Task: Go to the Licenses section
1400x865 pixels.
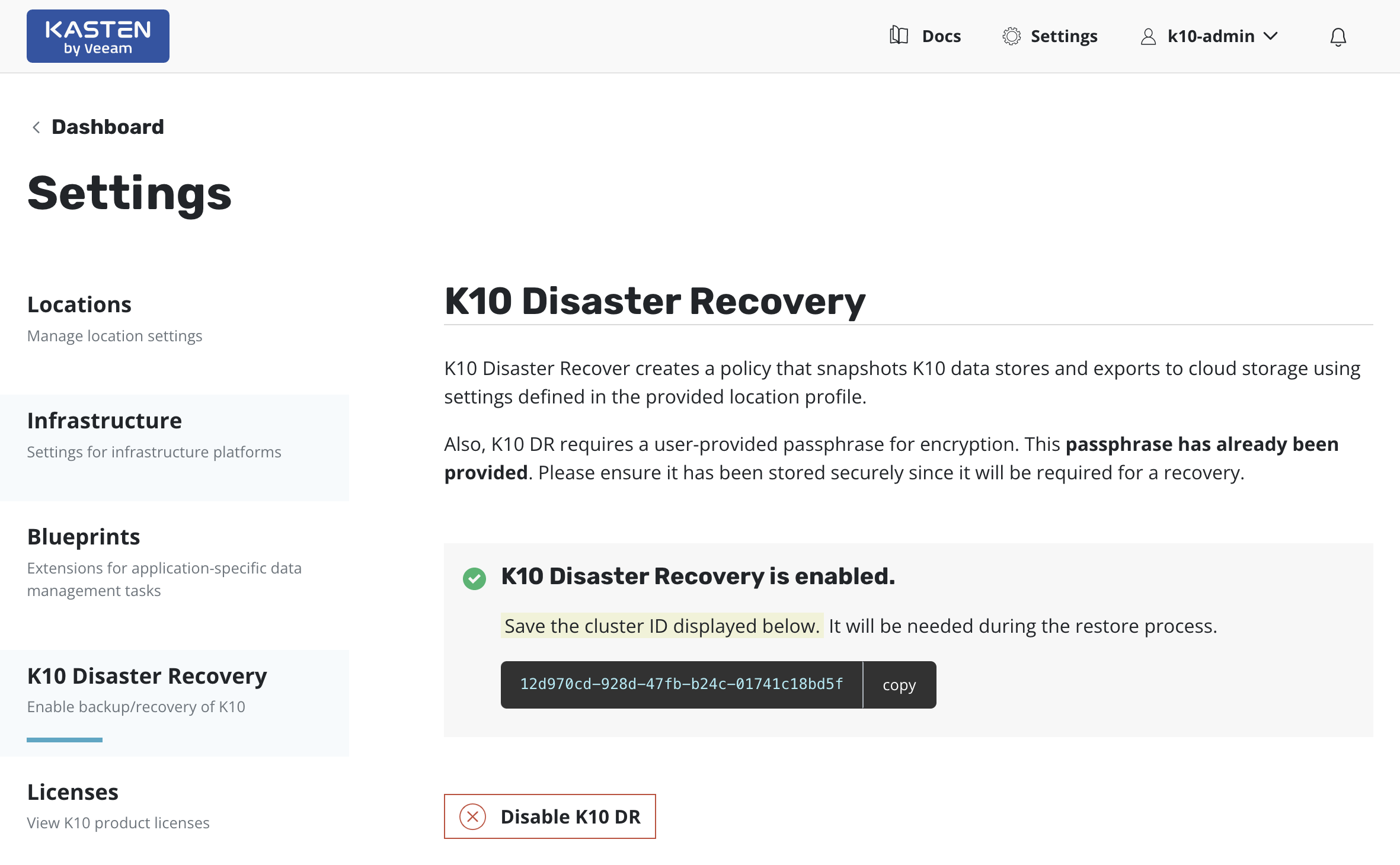Action: coord(73,792)
